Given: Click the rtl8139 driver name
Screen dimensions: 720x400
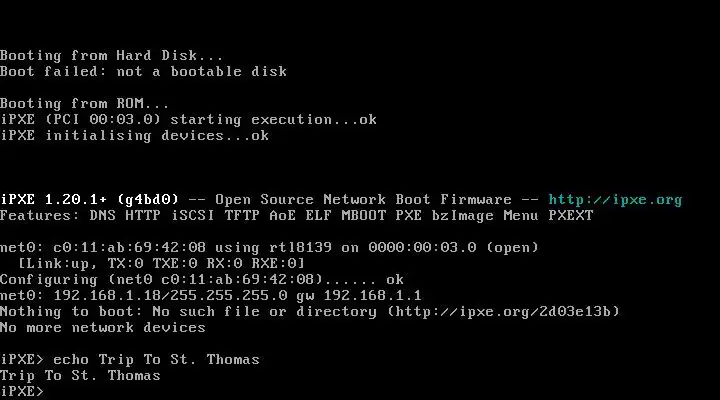Looking at the screenshot, I should [x=300, y=248].
